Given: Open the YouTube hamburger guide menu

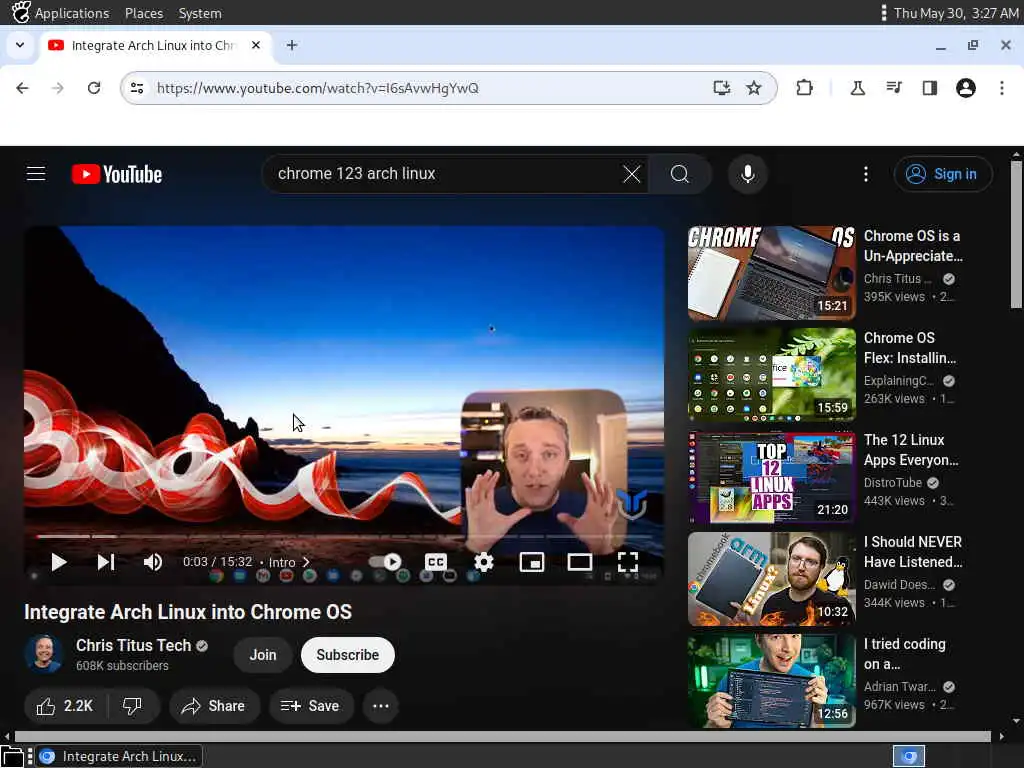Looking at the screenshot, I should pos(36,174).
